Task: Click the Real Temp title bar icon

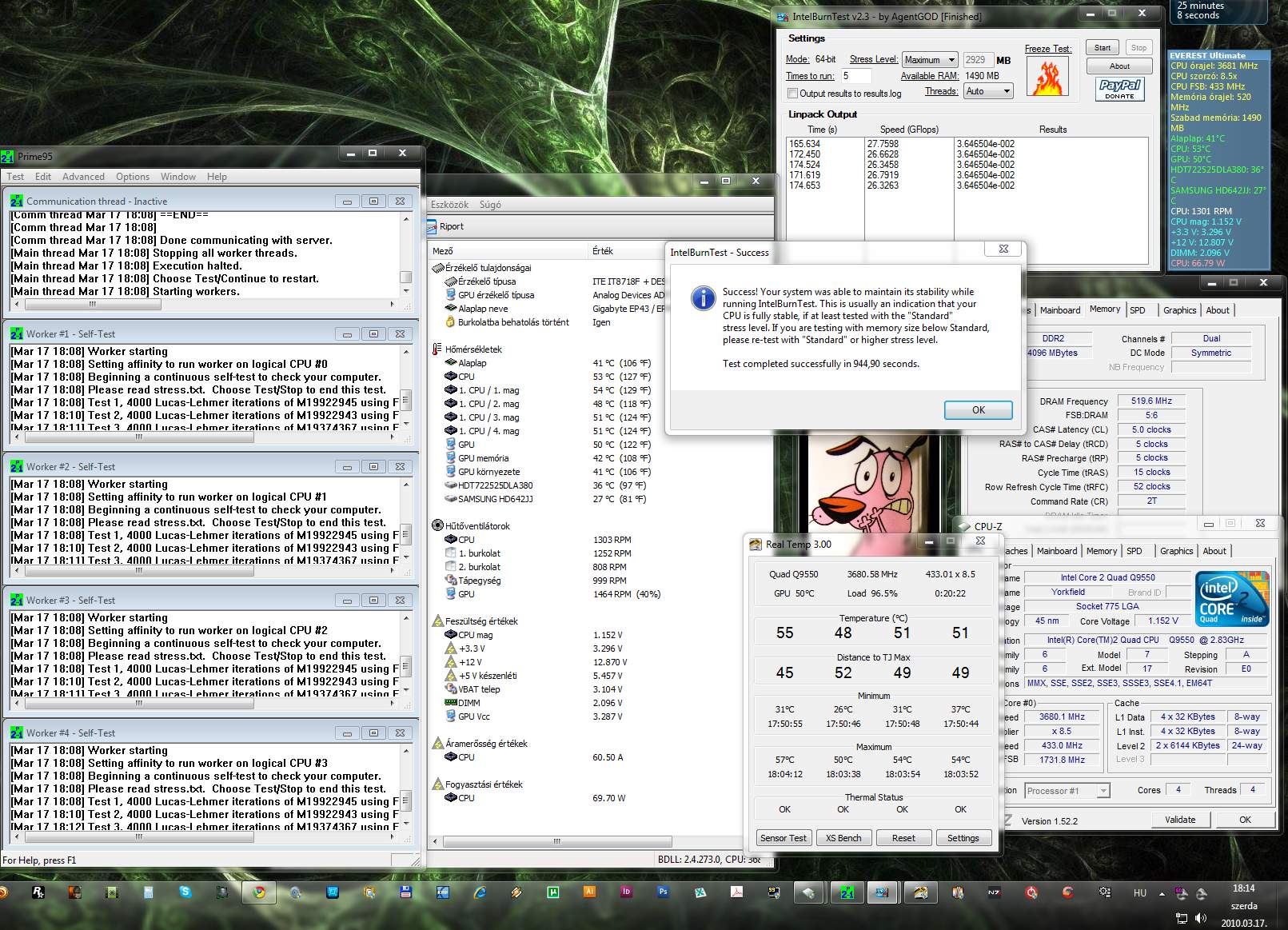Action: click(x=756, y=545)
